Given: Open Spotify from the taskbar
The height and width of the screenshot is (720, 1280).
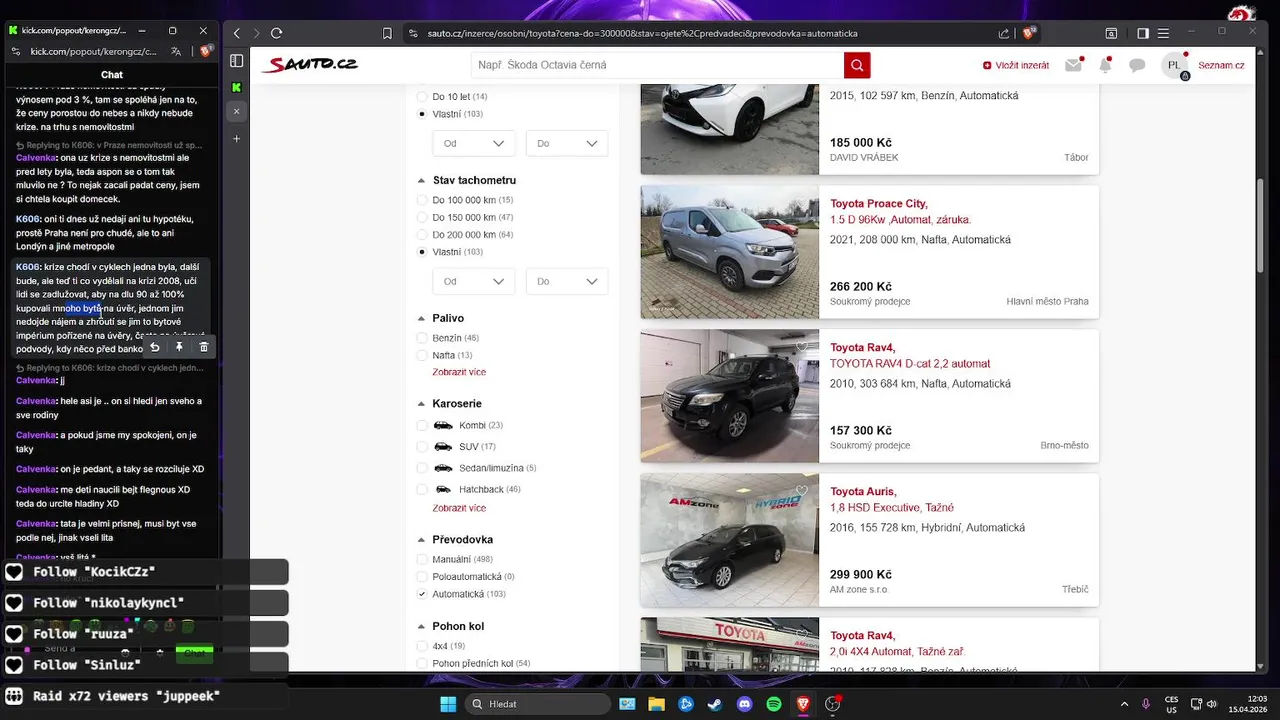Looking at the screenshot, I should [x=774, y=704].
